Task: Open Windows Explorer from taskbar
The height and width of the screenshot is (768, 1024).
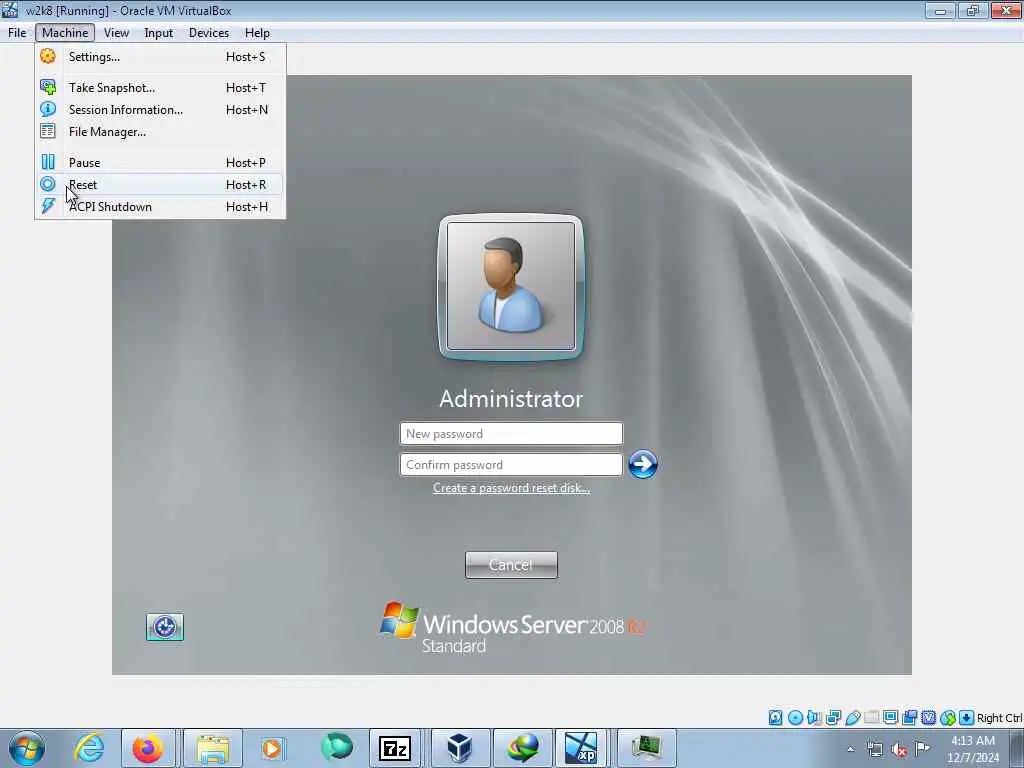Action: (213, 748)
